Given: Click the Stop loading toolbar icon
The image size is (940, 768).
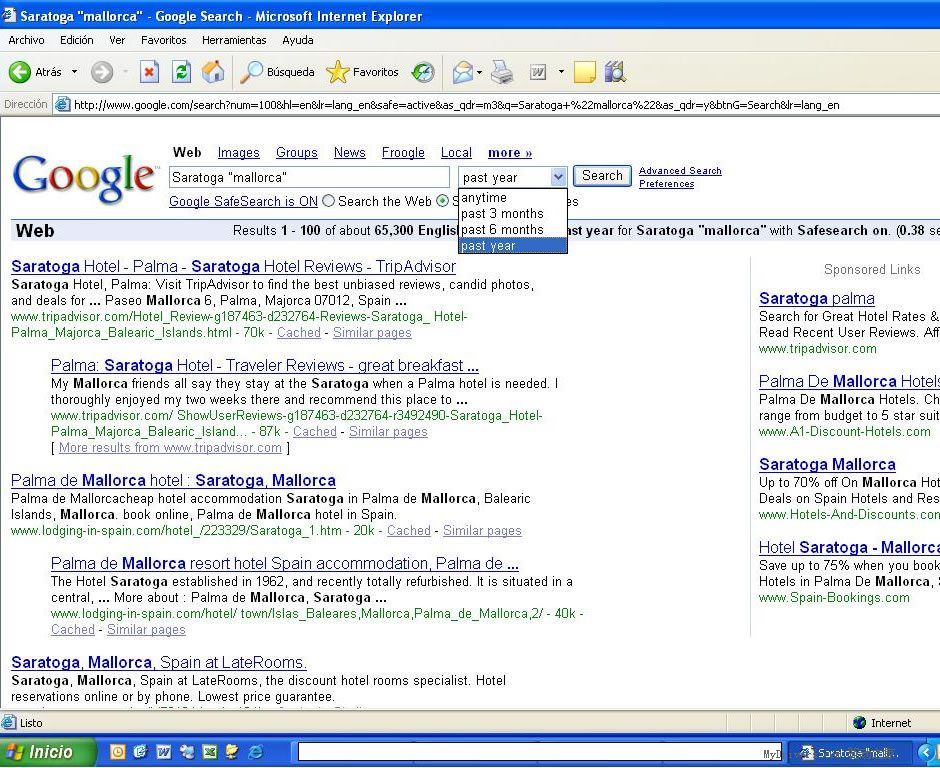Looking at the screenshot, I should coord(149,72).
